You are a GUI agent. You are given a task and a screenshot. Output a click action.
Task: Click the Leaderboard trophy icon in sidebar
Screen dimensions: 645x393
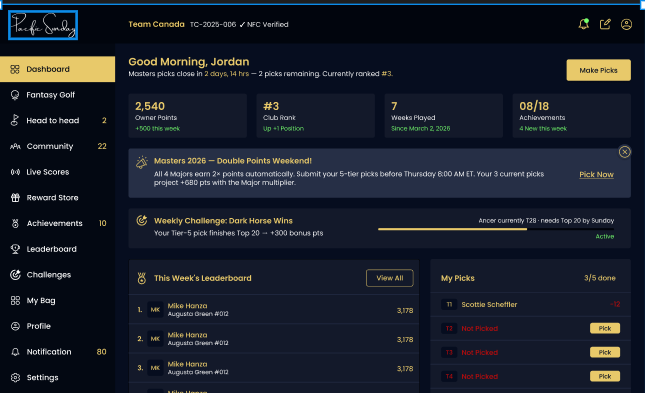pyautogui.click(x=15, y=249)
